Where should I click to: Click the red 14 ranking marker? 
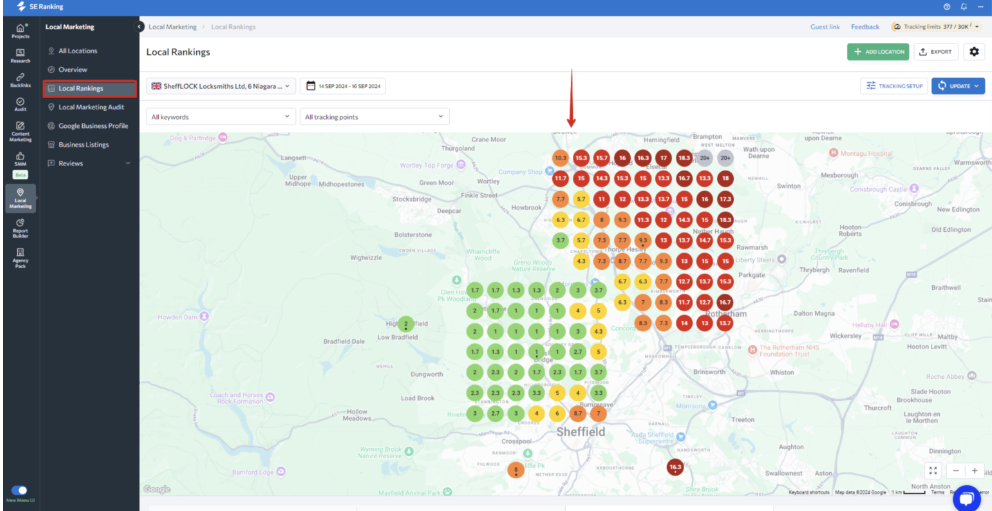(684, 323)
